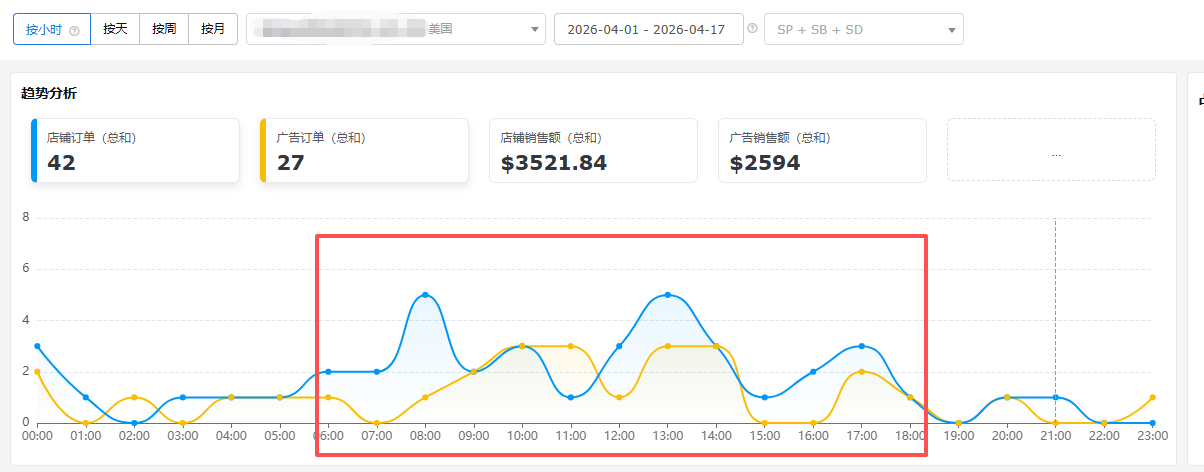1204x472 pixels.
Task: Click help icon right of date range
Action: [752, 28]
